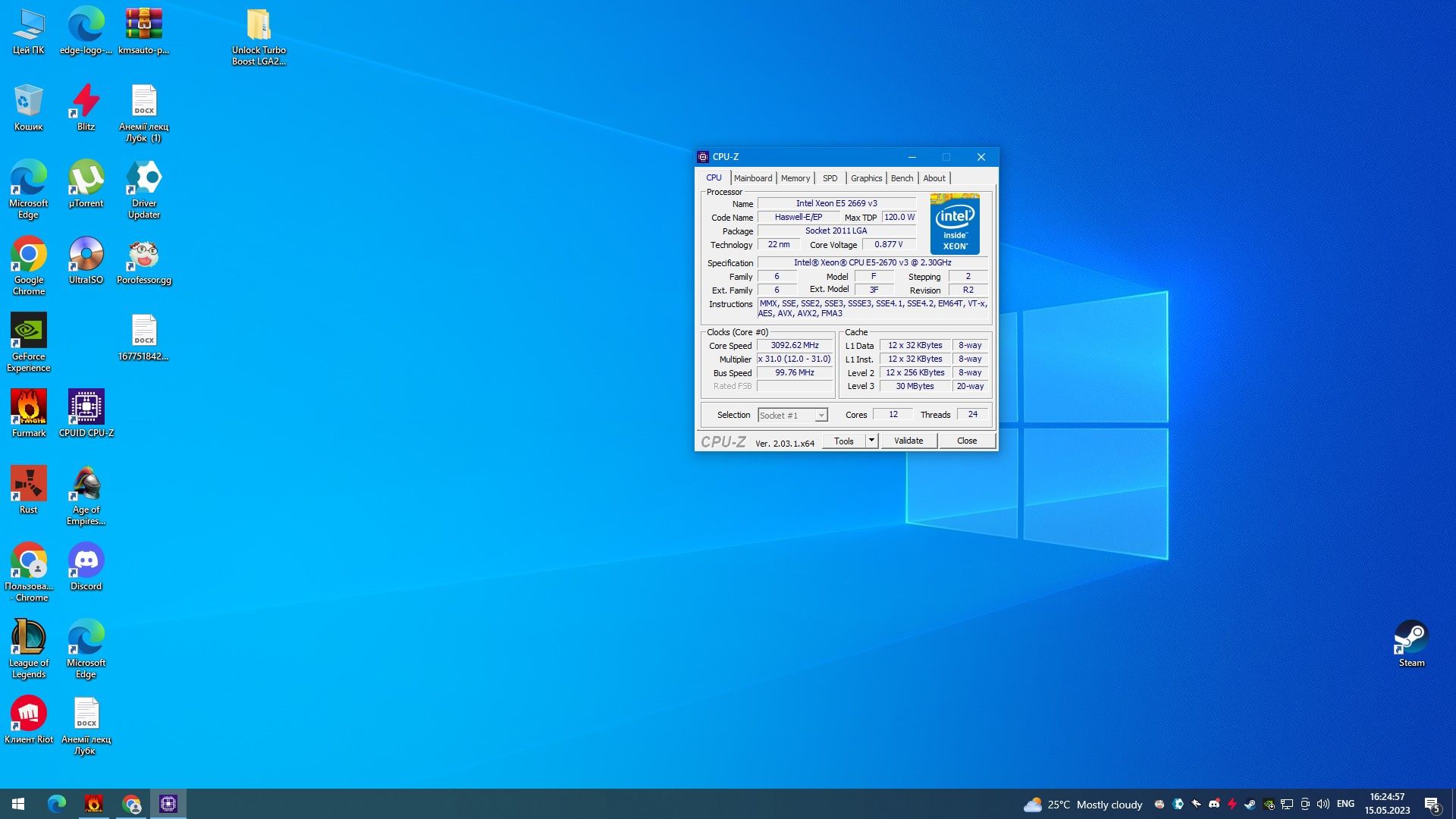Launch the Furmark desktop shortcut

pos(29,414)
